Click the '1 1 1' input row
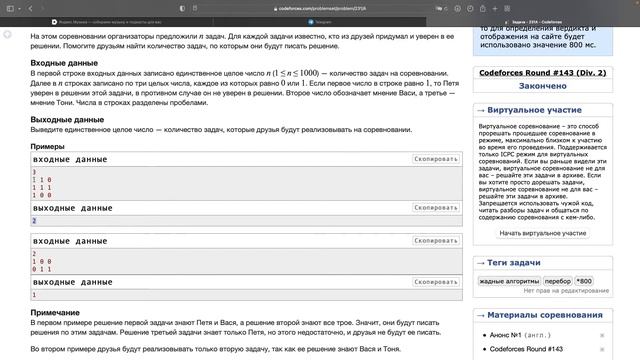 tap(42, 188)
